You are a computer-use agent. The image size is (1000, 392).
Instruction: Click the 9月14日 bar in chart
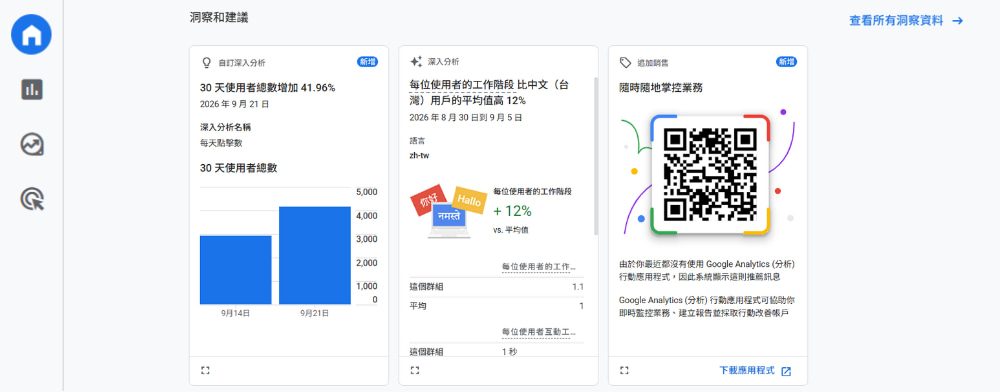(235, 270)
